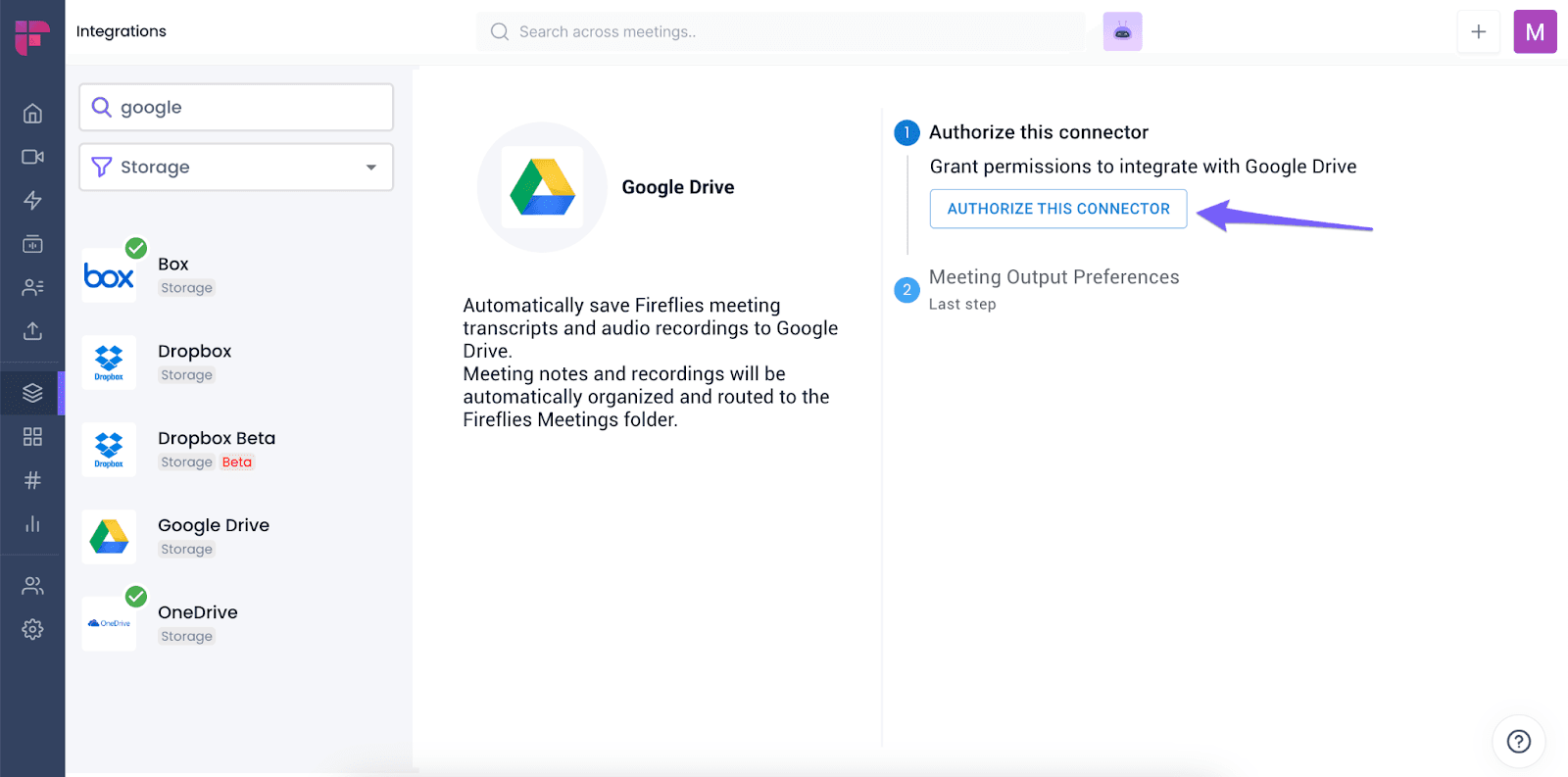Select the Box integration entry

click(x=236, y=275)
